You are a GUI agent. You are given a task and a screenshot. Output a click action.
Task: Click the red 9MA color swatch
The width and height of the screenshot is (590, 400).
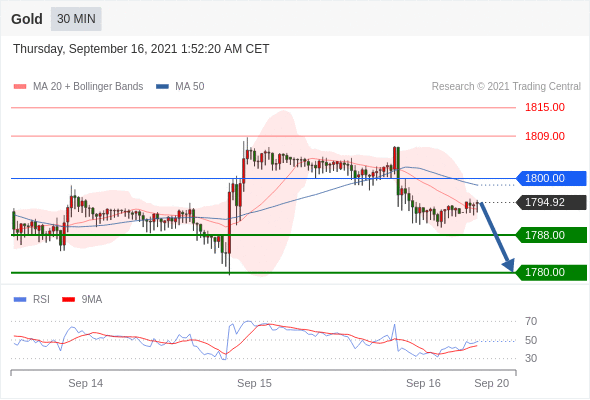[68, 300]
